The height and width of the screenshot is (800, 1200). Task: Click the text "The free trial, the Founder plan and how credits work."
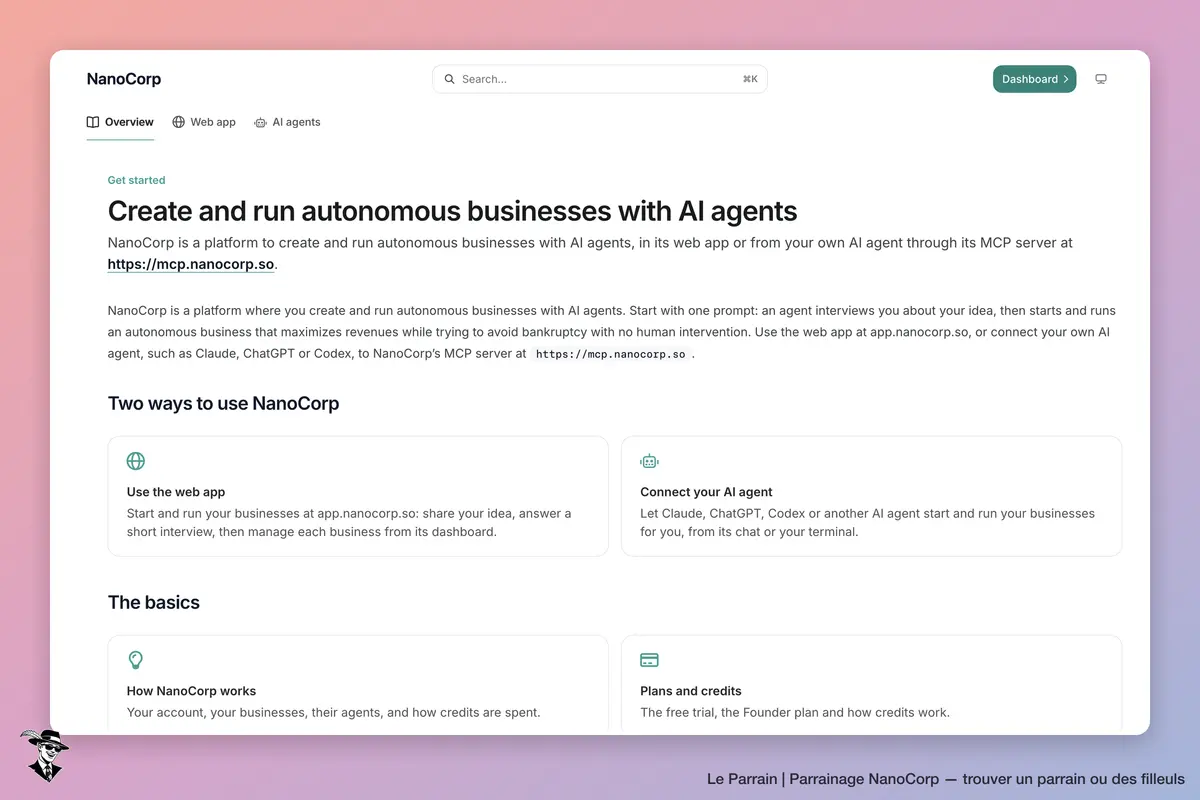pyautogui.click(x=795, y=713)
